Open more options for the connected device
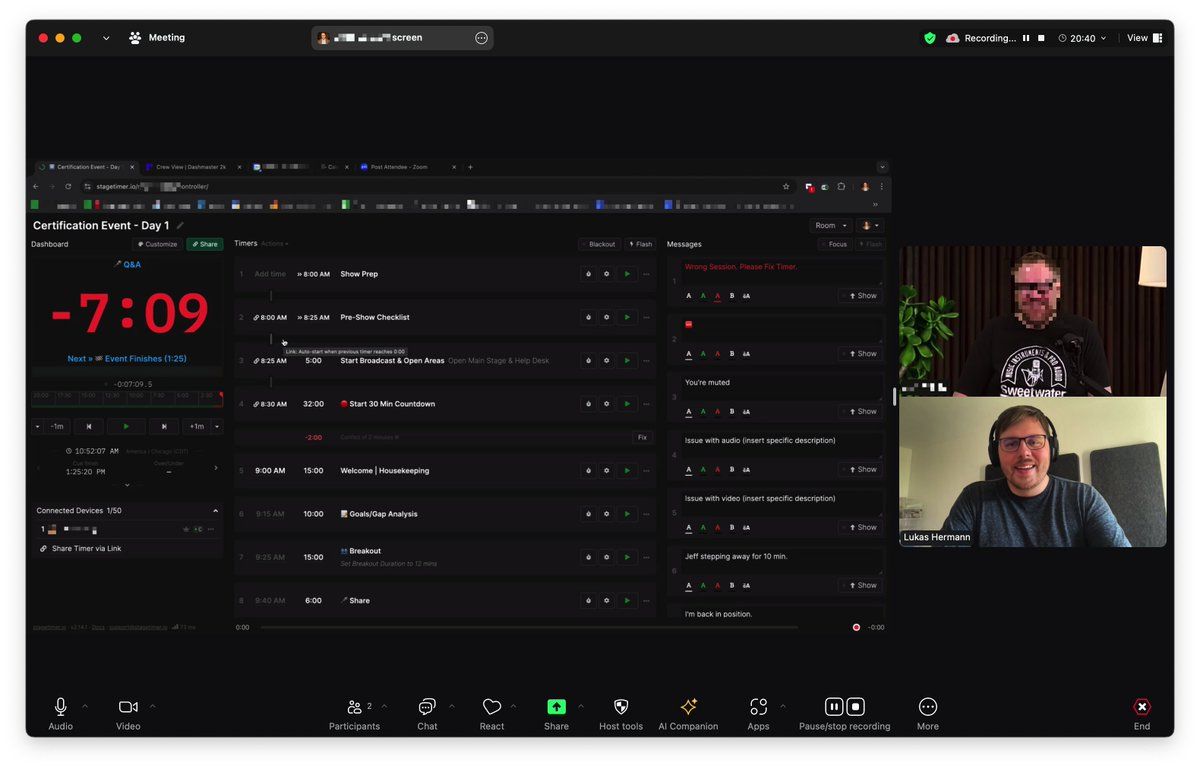This screenshot has width=1200, height=769. pyautogui.click(x=211, y=529)
